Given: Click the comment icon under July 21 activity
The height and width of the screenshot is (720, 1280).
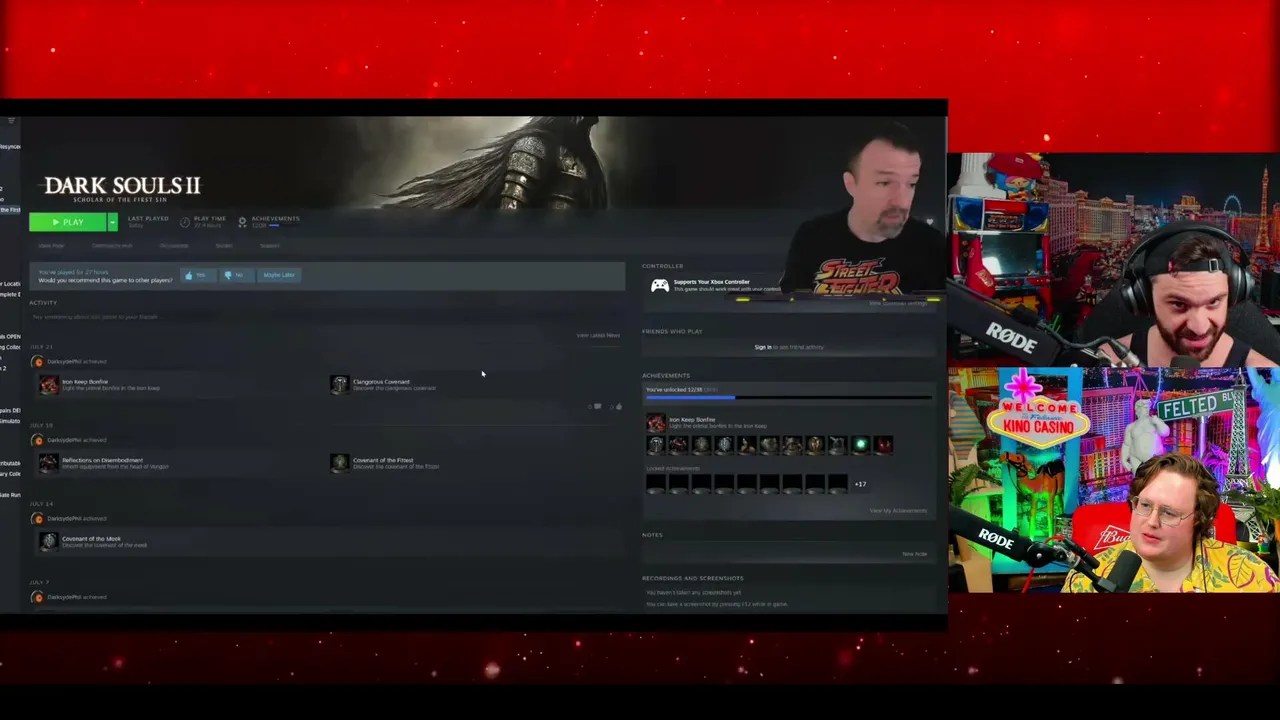Looking at the screenshot, I should 597,407.
